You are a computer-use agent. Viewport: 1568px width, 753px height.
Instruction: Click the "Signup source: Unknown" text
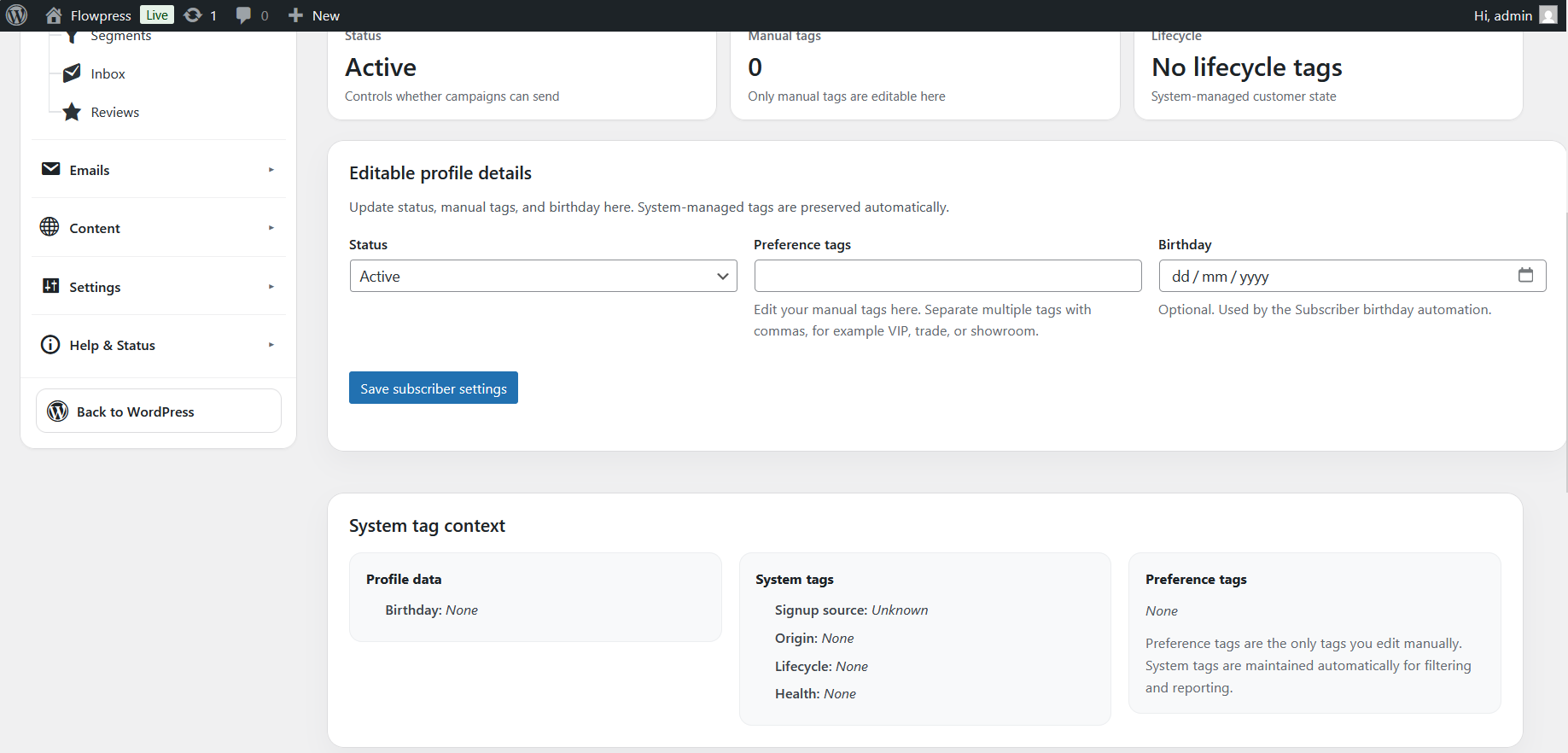point(851,610)
